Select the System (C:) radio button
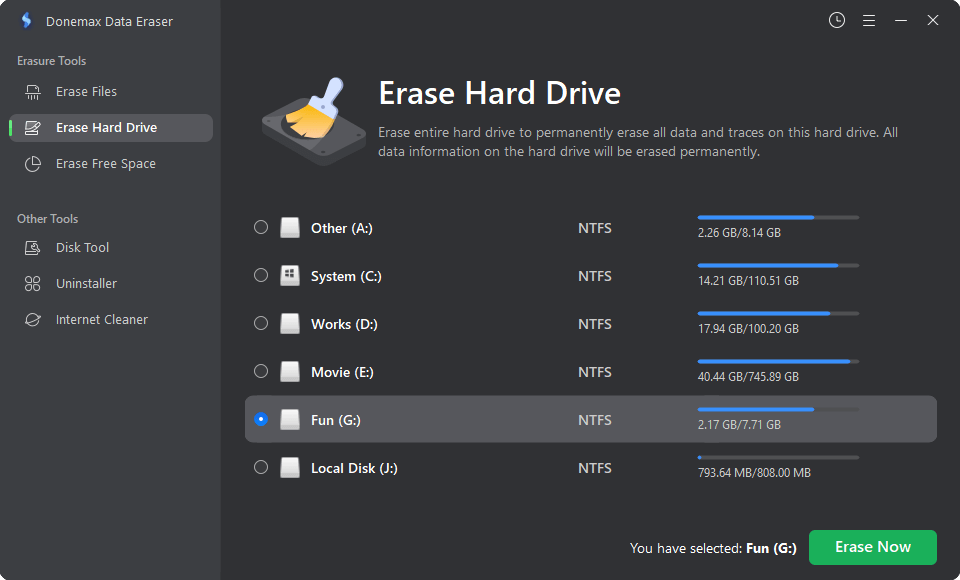This screenshot has height=580, width=960. pyautogui.click(x=261, y=275)
